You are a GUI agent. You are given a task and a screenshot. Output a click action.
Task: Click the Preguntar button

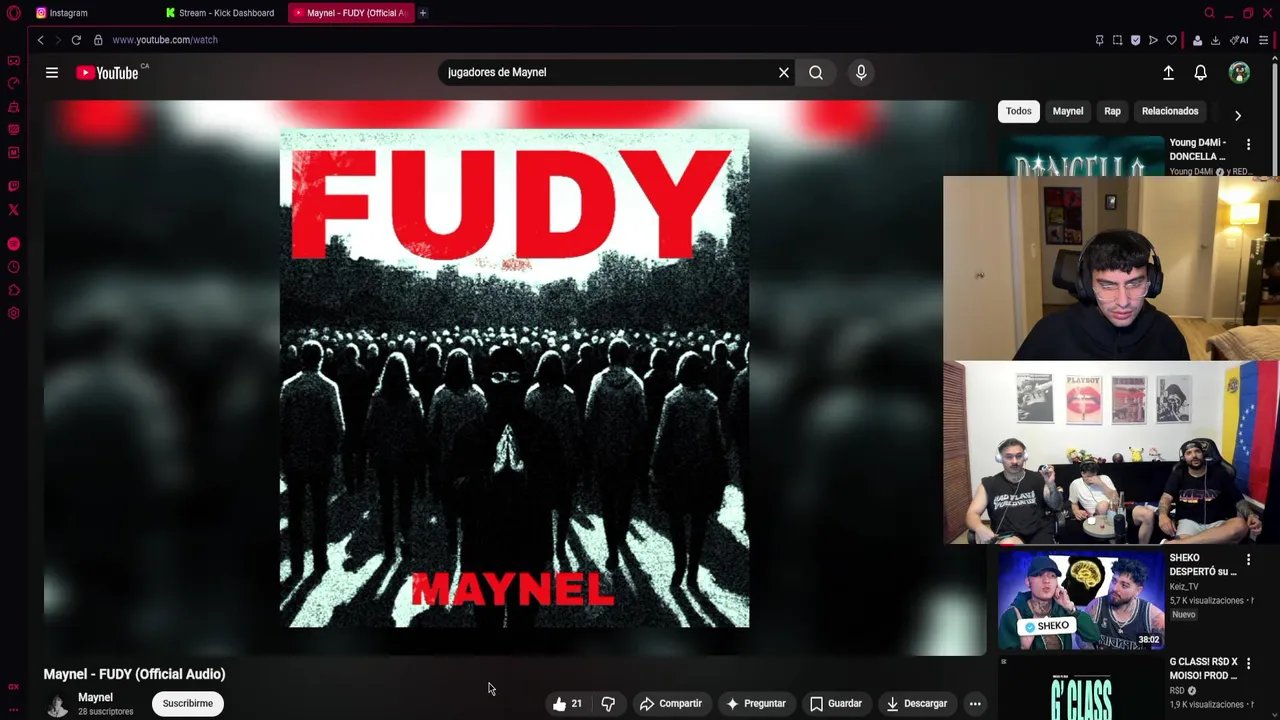pos(756,704)
